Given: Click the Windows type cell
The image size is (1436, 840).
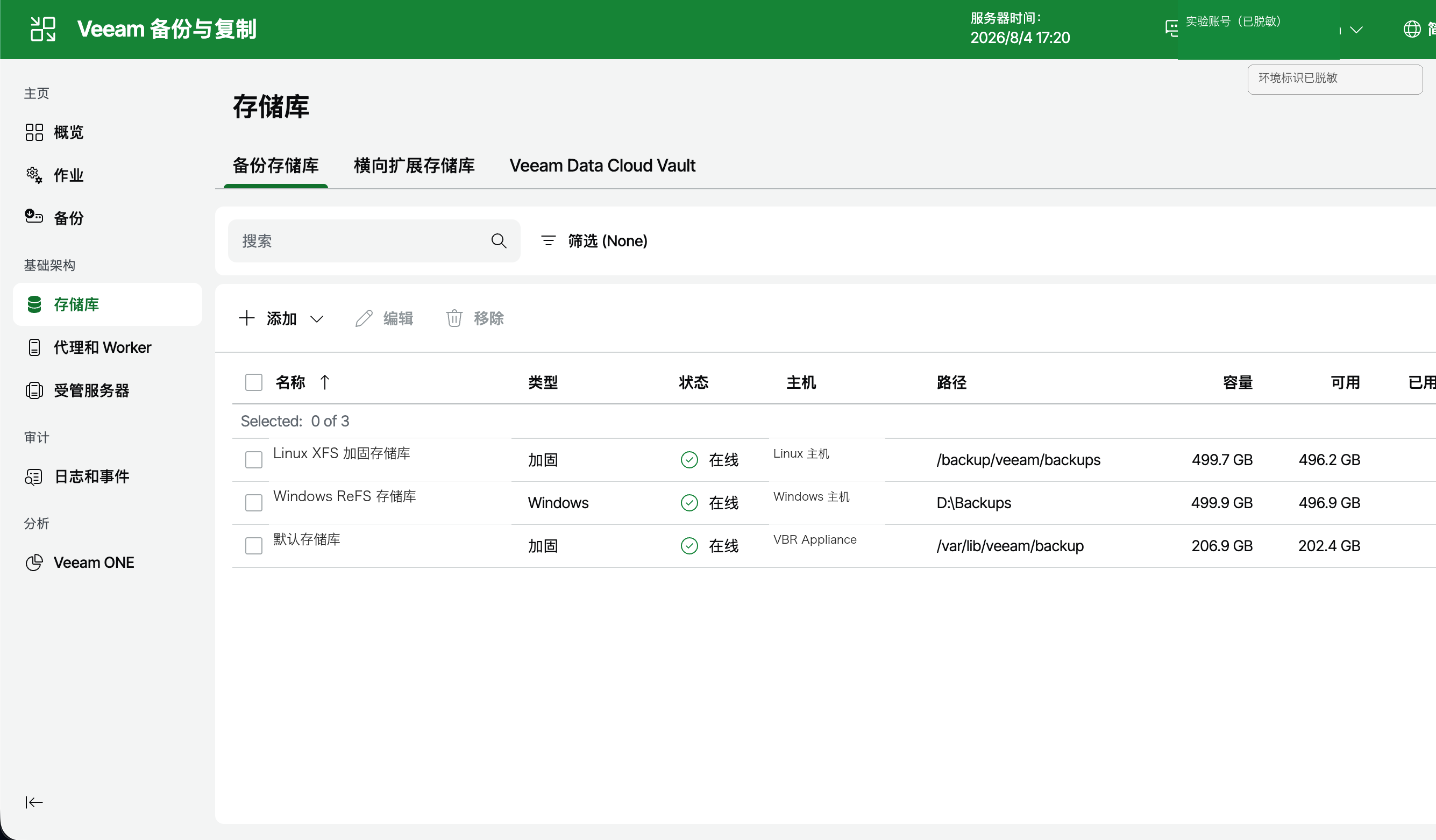Looking at the screenshot, I should click(x=558, y=503).
